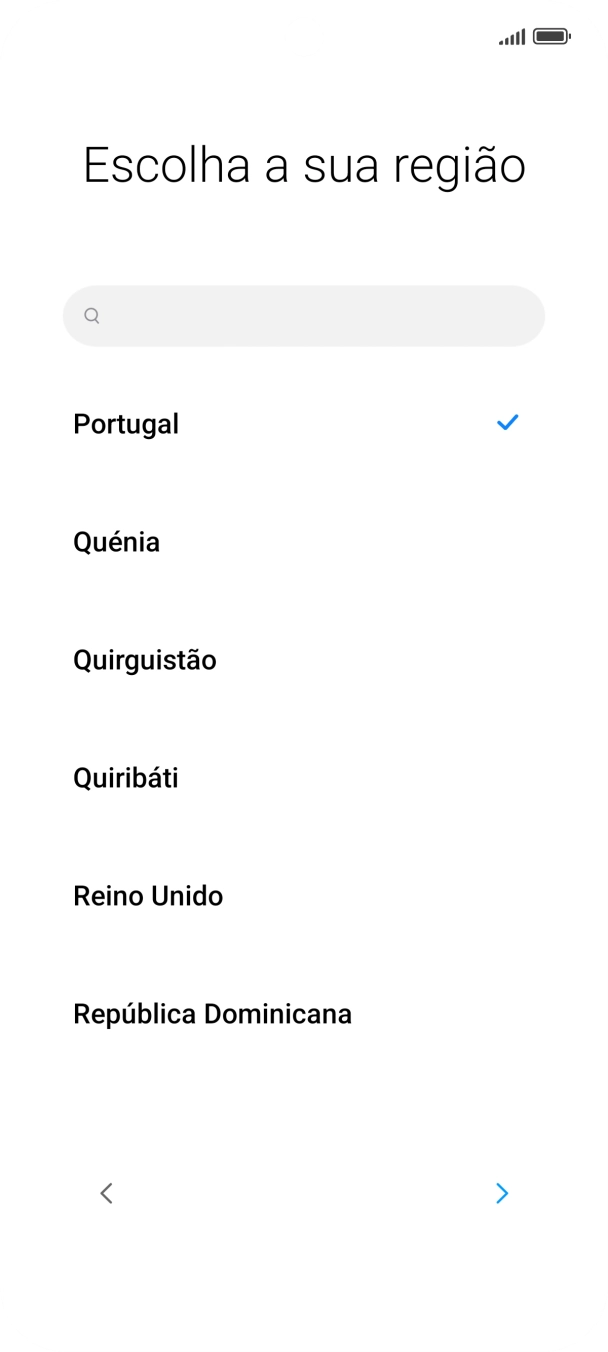The width and height of the screenshot is (608, 1352).
Task: Select Portugal as your region
Action: coord(126,424)
